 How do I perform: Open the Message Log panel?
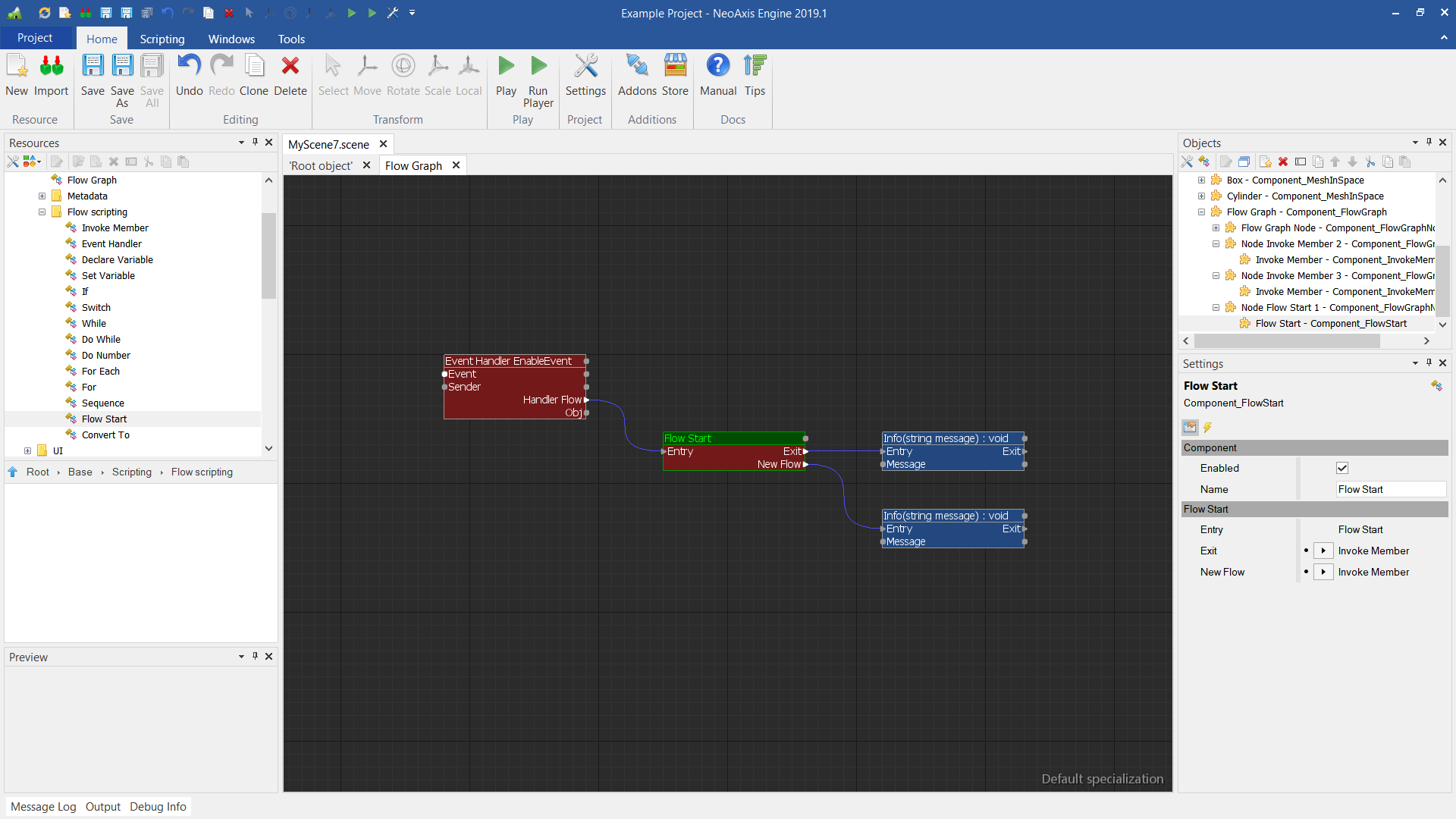43,806
